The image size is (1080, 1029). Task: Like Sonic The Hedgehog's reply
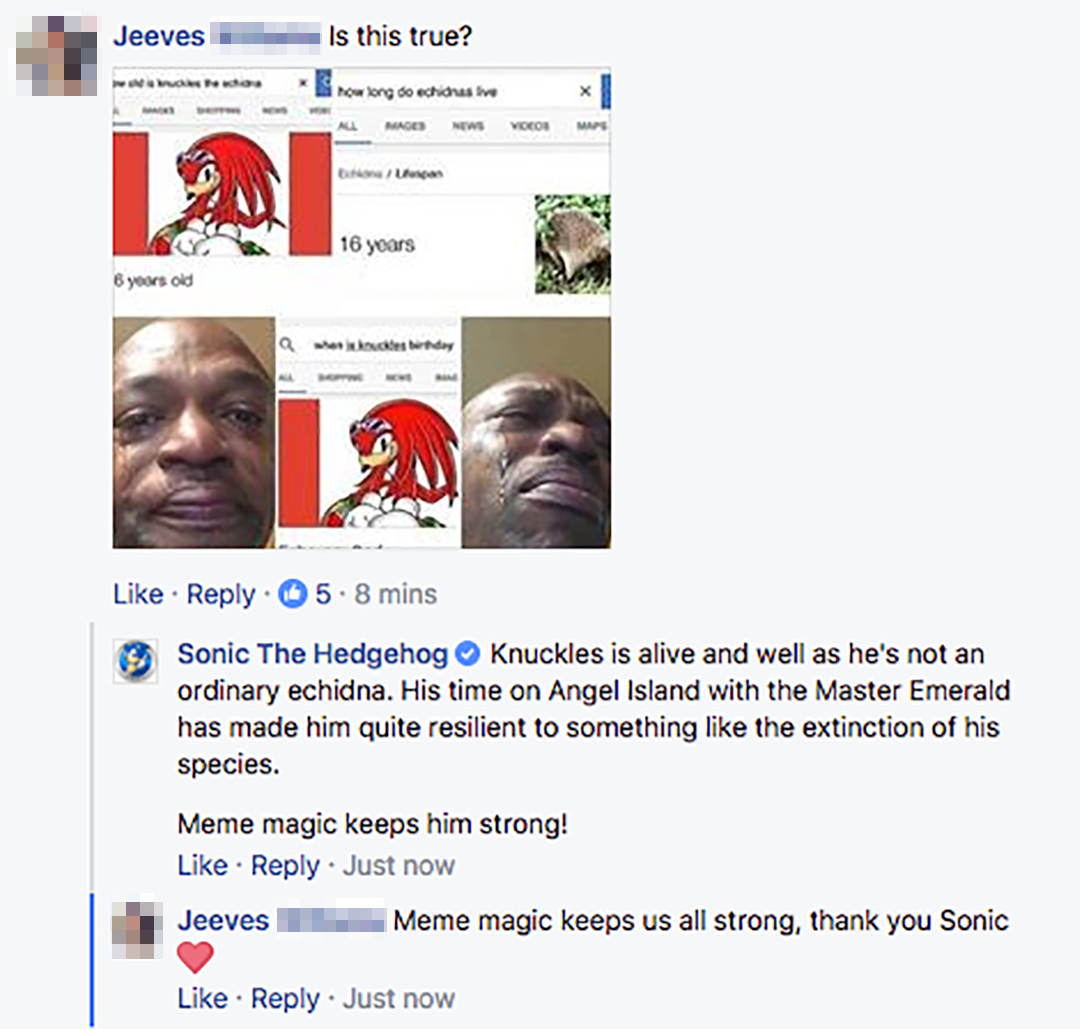[x=202, y=865]
